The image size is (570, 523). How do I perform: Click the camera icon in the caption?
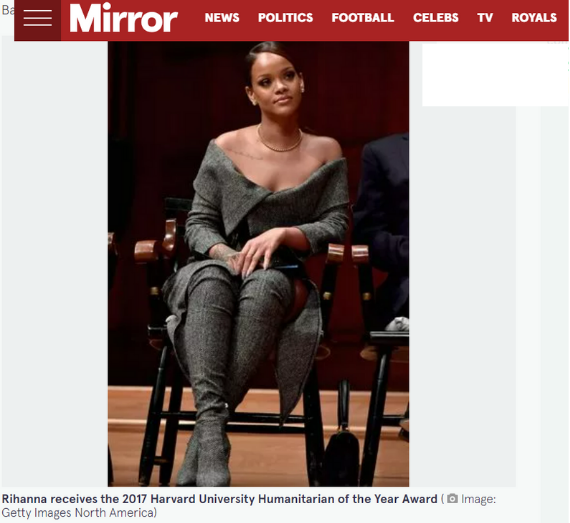tap(452, 498)
